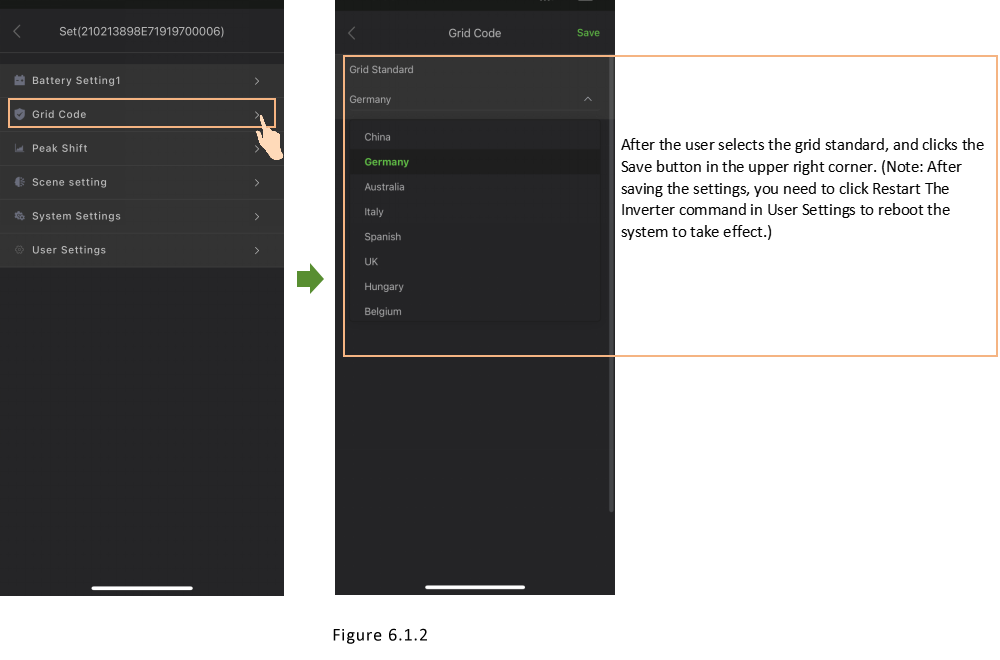
Task: Choose Belgium grid standard option
Action: (382, 312)
